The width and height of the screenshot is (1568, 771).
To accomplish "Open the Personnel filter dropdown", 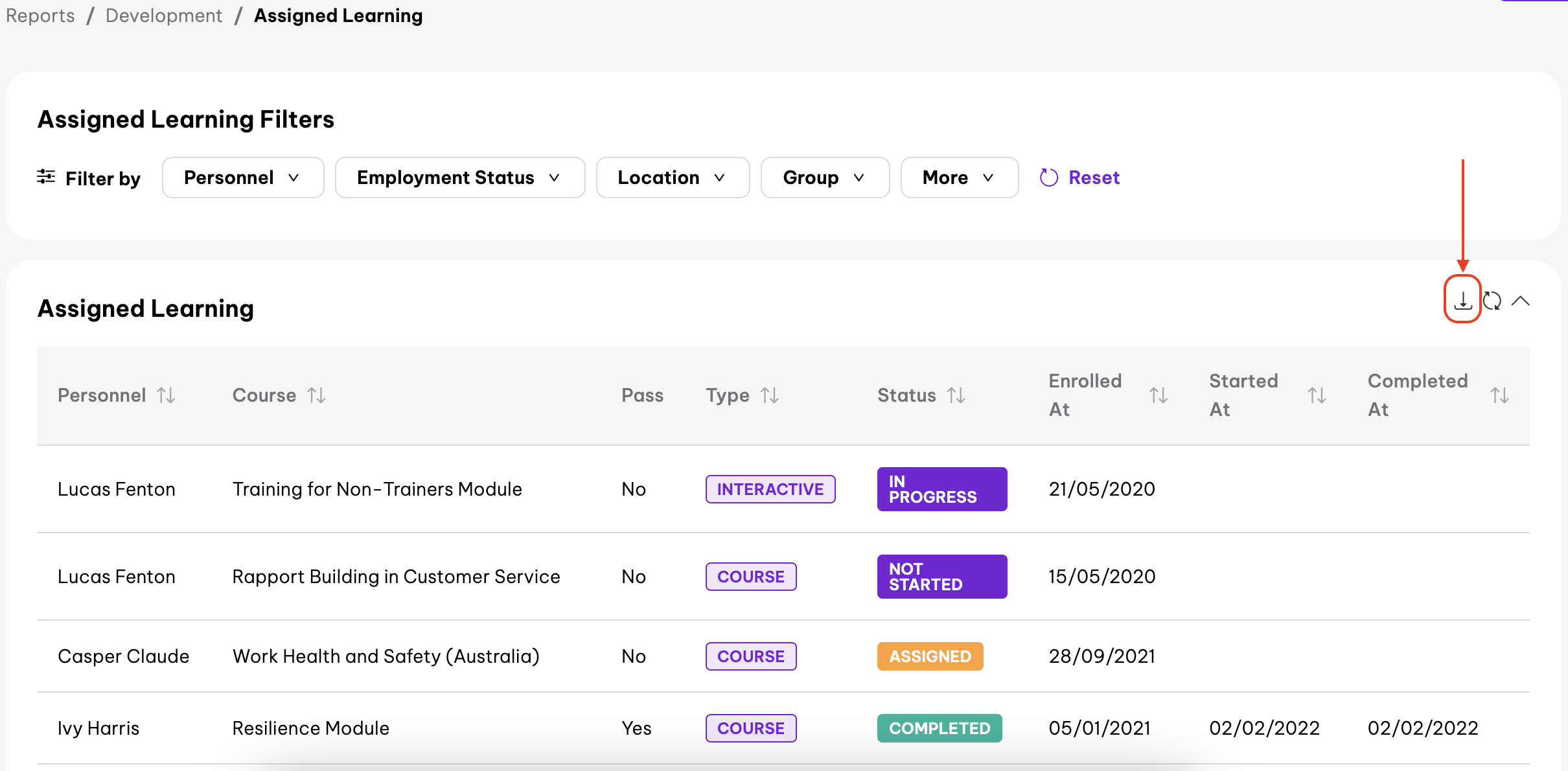I will 242,178.
